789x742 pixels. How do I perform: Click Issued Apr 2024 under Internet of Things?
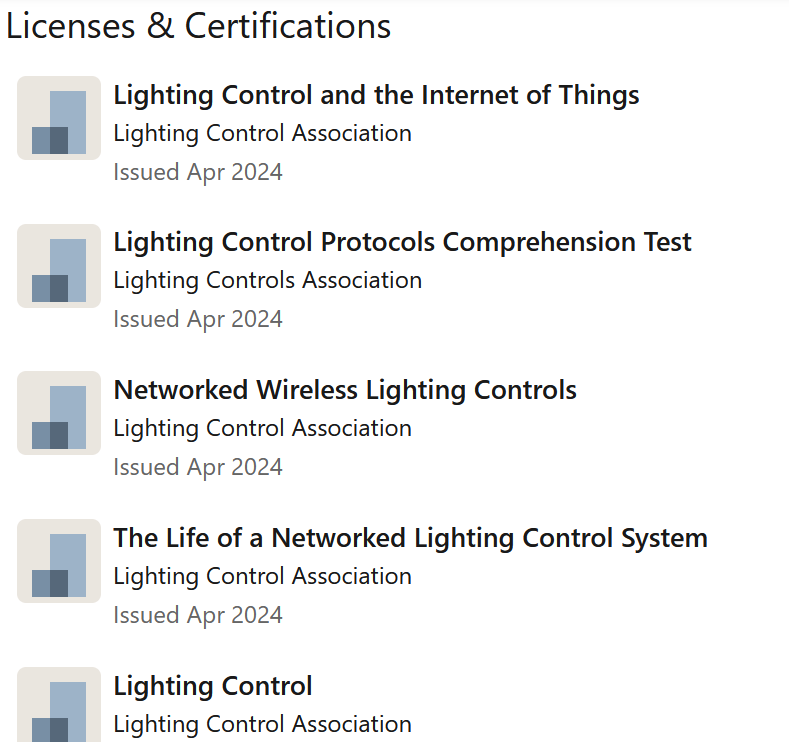pos(198,173)
